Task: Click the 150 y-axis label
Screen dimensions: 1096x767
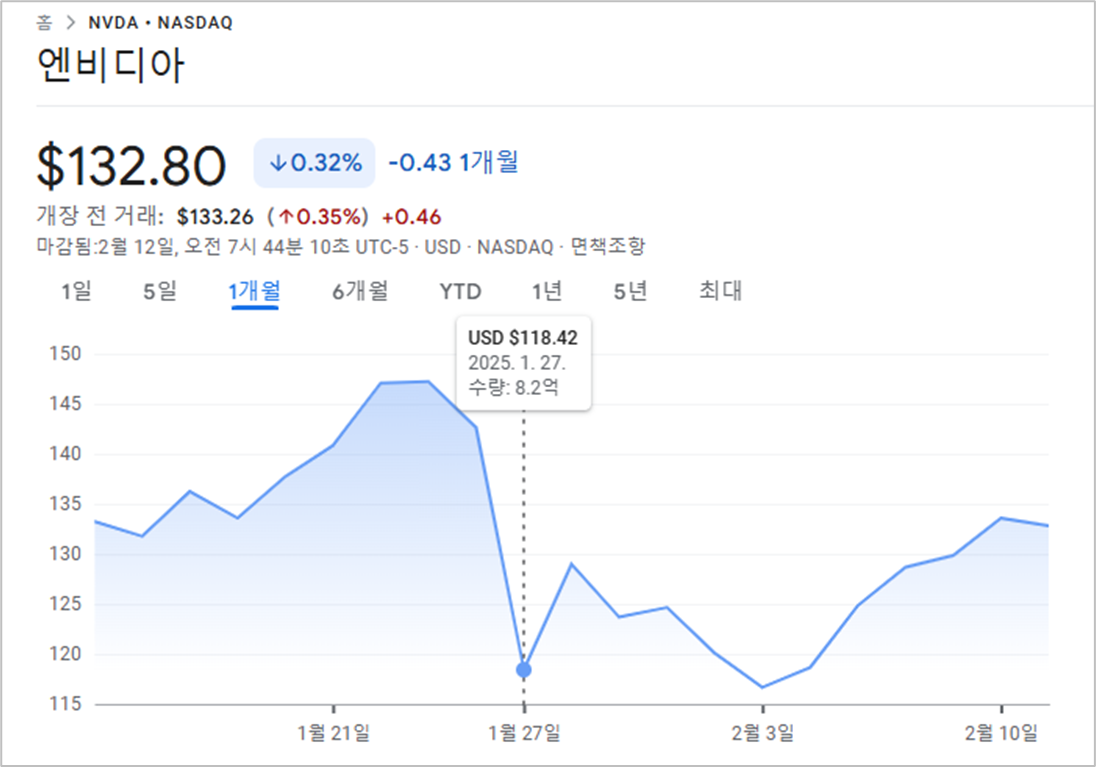Action: [x=65, y=354]
